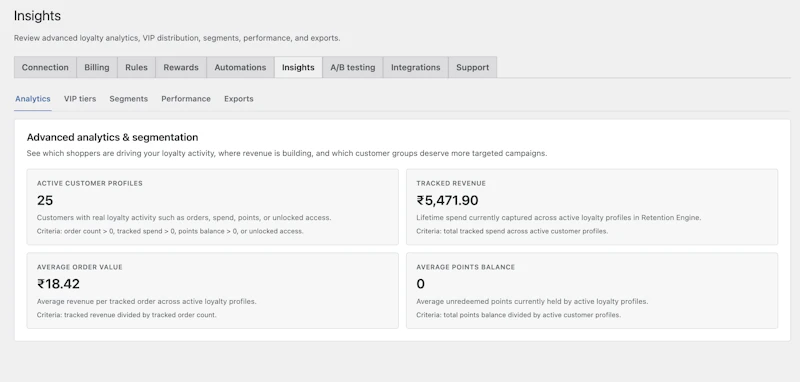
Task: Click 'Customers with real loyalty activity' text
Action: tap(184, 218)
